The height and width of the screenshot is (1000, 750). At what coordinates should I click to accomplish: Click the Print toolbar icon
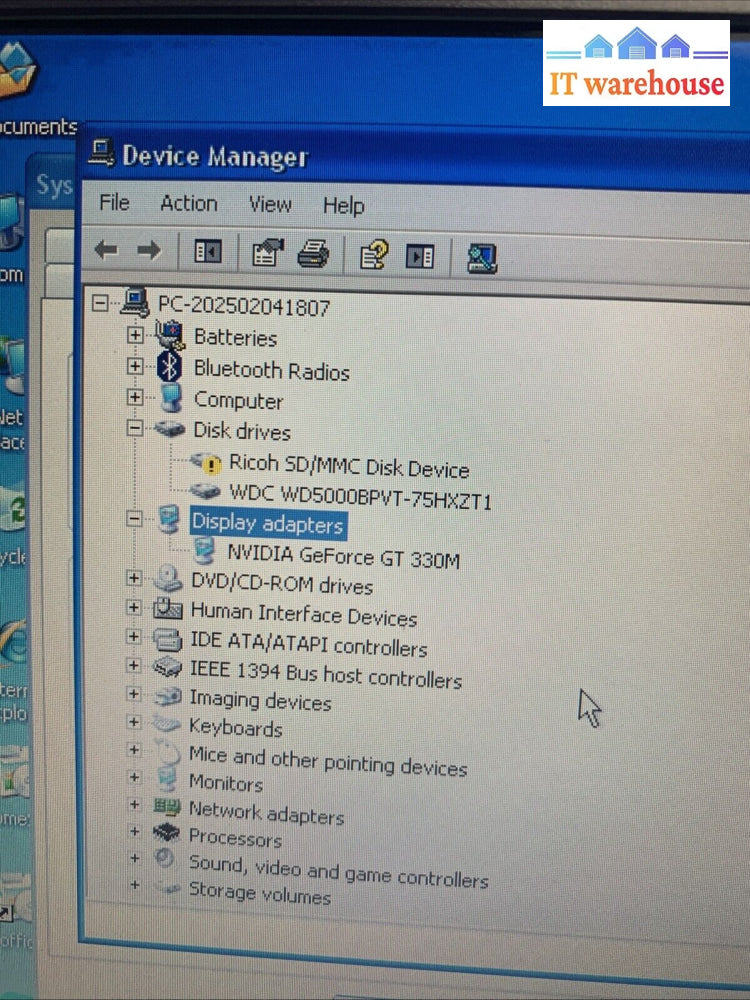(x=313, y=255)
